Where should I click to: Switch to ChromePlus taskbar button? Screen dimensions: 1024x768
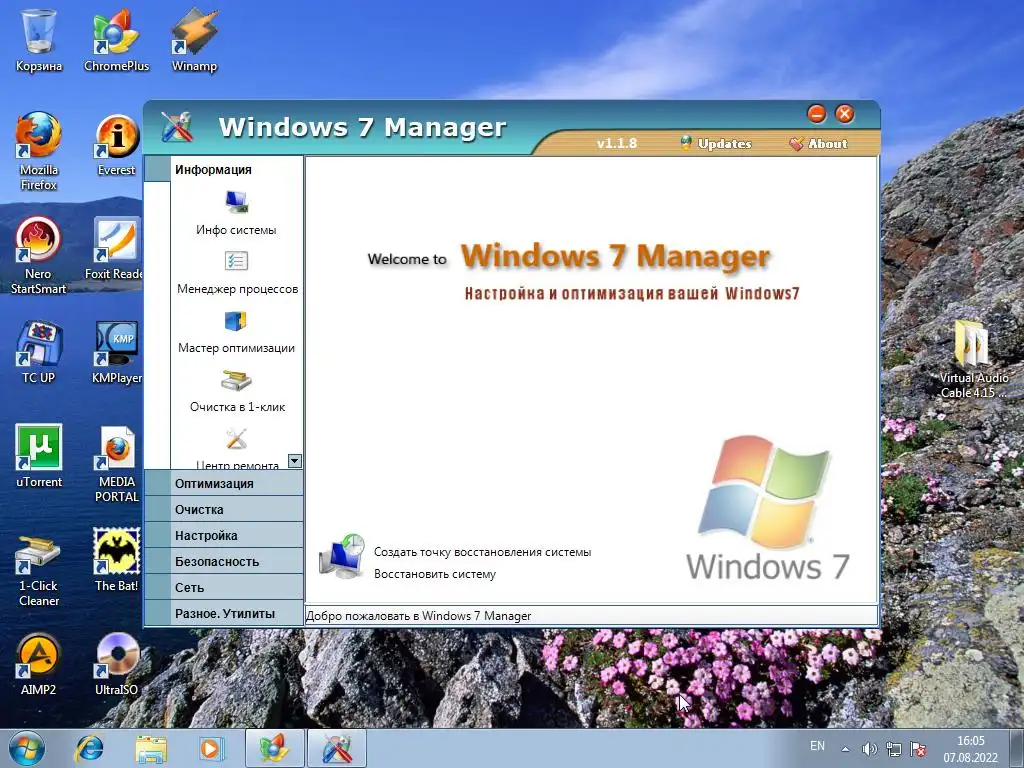(274, 748)
